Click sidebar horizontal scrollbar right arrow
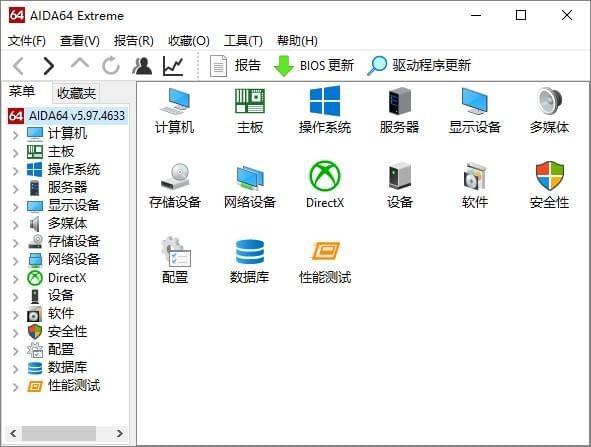The width and height of the screenshot is (591, 447). coord(119,433)
